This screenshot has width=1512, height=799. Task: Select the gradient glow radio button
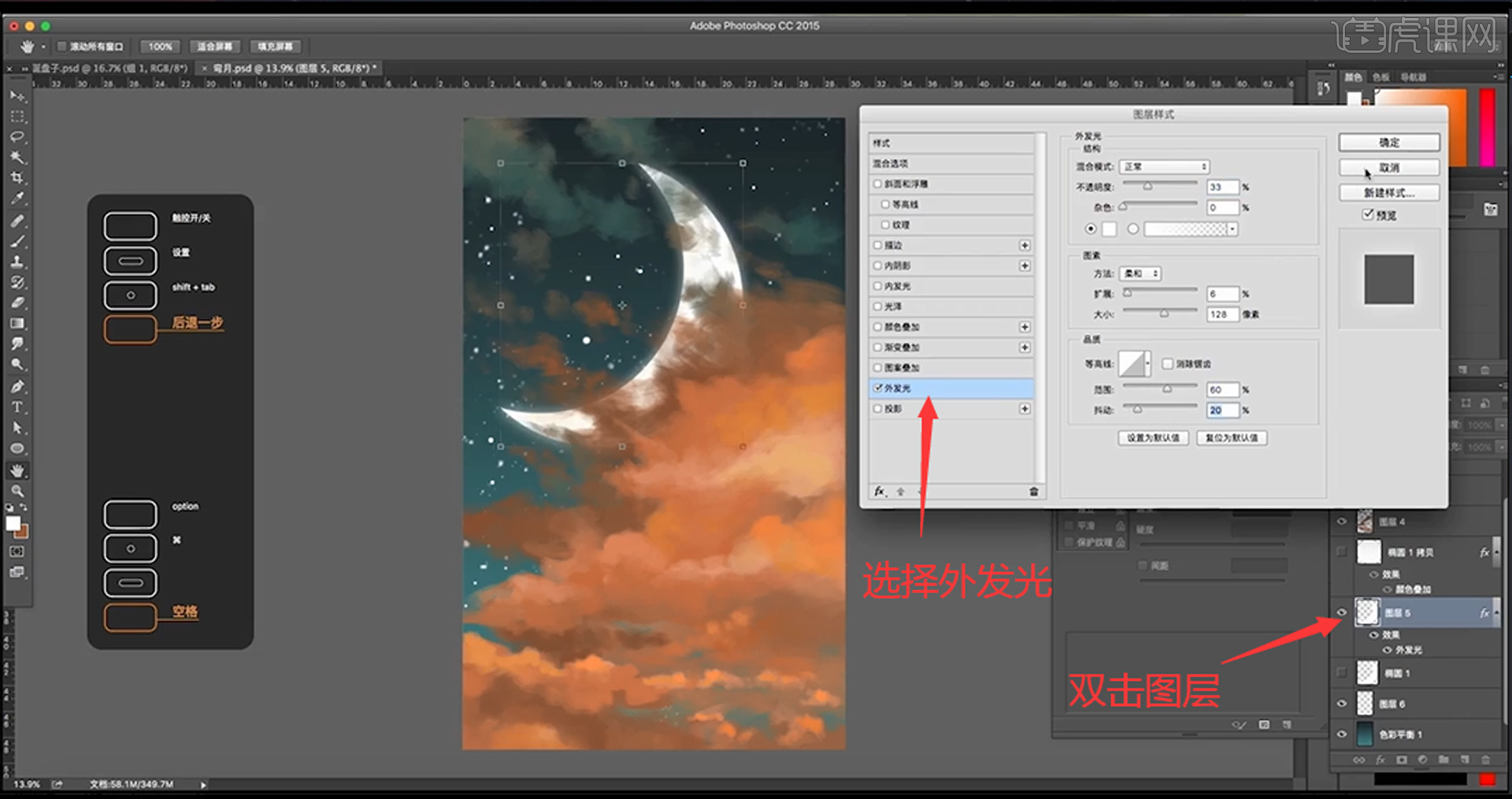(x=1132, y=229)
